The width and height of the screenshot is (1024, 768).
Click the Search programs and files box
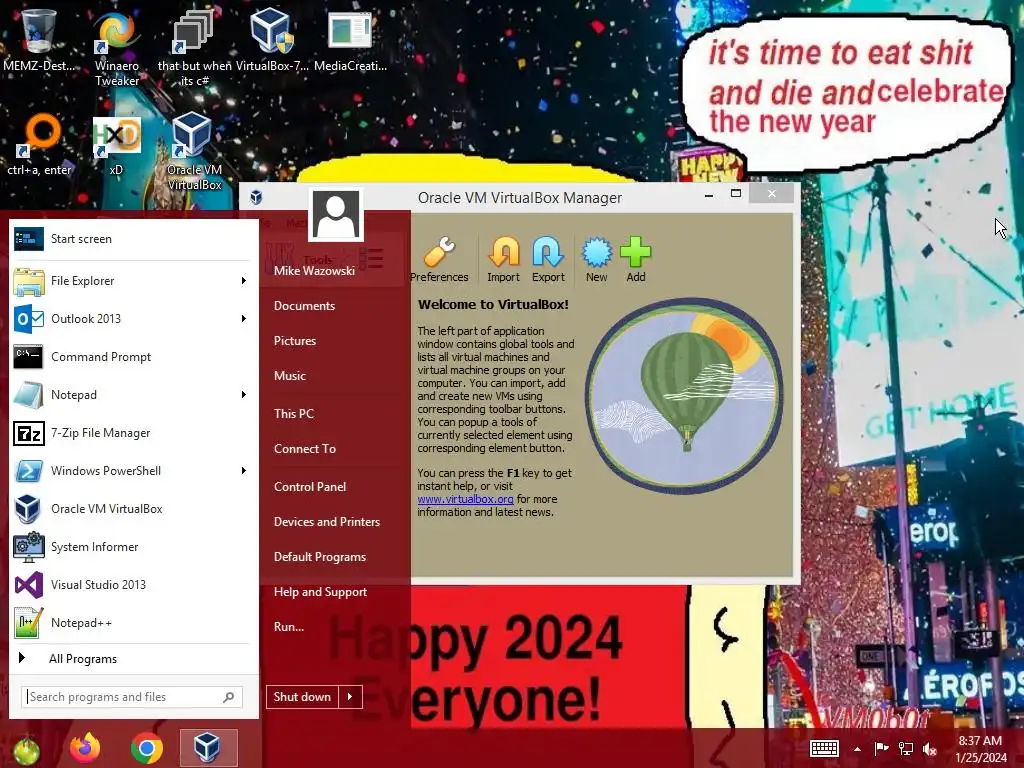[x=133, y=697]
